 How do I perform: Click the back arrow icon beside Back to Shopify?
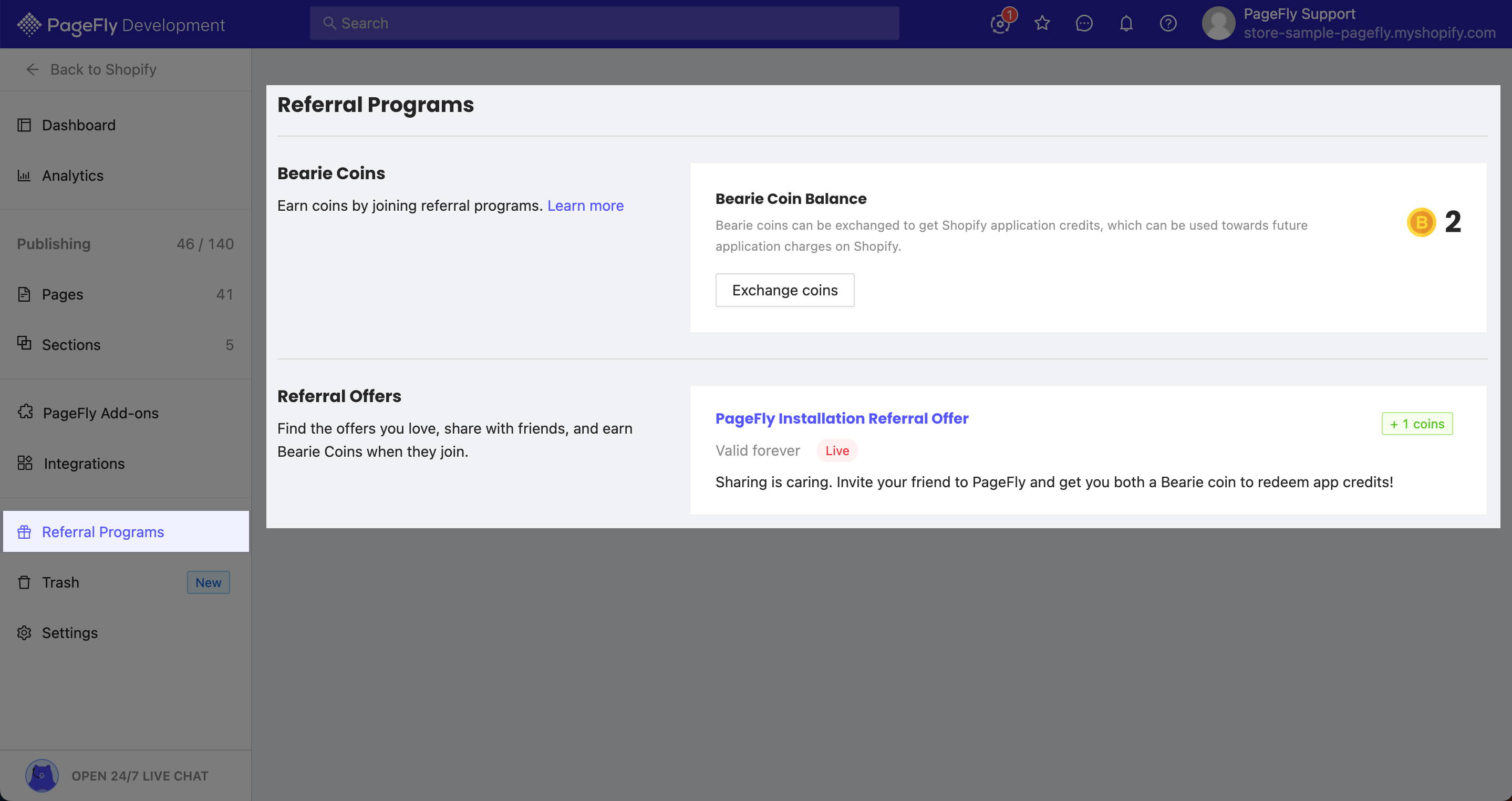[32, 69]
